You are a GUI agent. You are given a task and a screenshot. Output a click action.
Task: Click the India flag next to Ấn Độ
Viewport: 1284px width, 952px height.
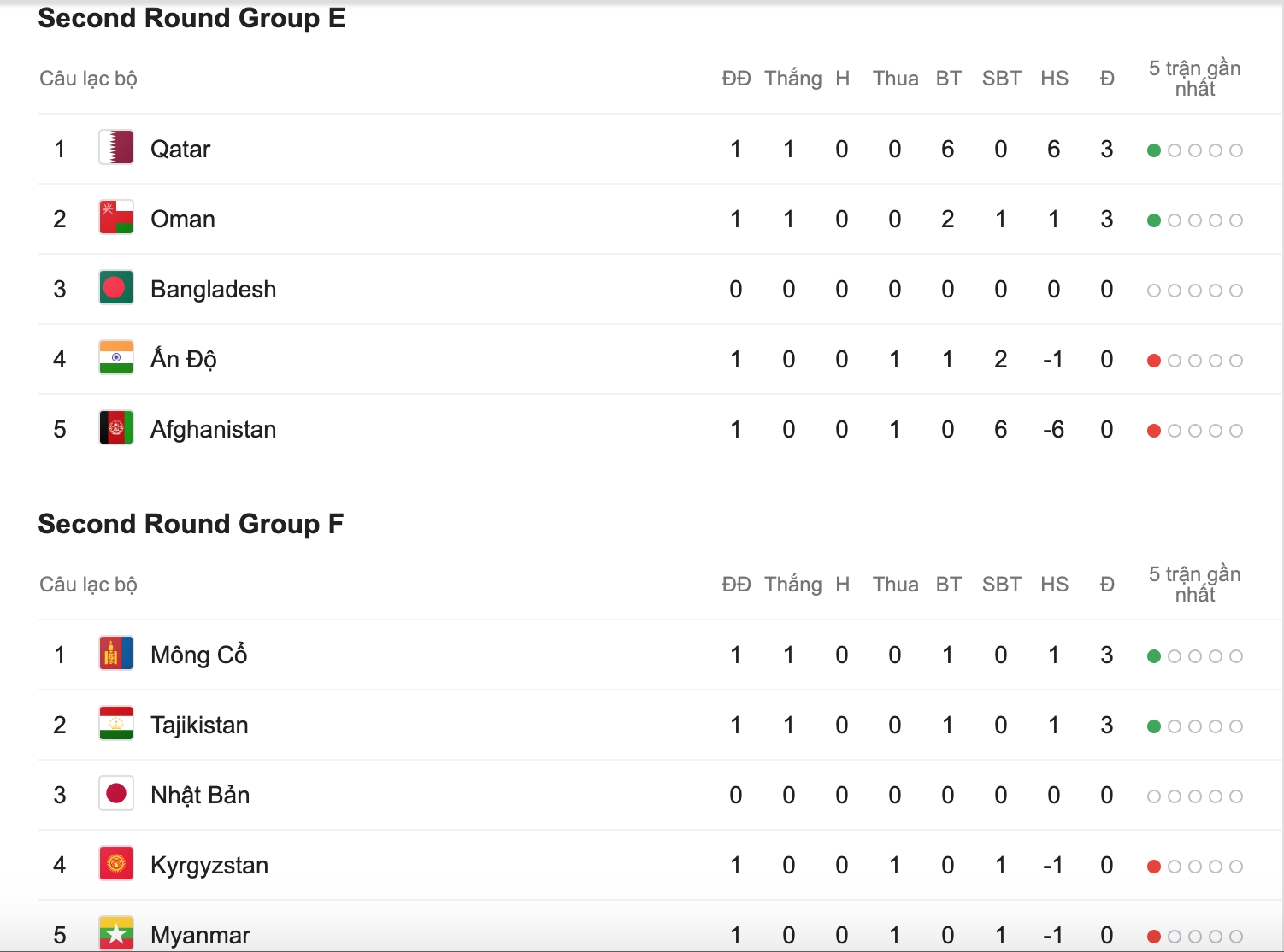(x=116, y=358)
